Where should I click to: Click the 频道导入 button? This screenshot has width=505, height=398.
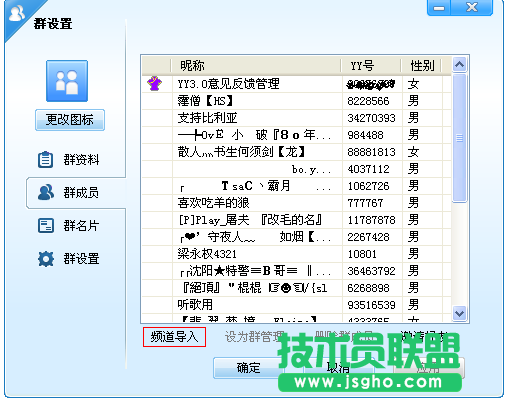174,337
